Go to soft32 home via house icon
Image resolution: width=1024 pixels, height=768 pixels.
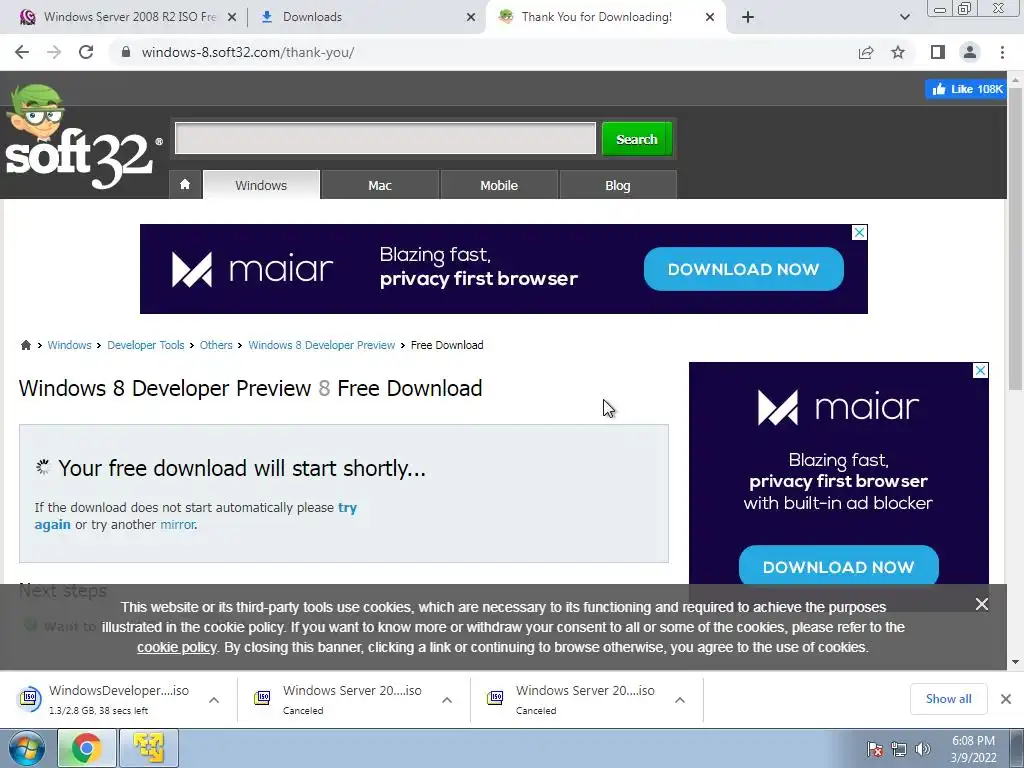[x=185, y=185]
